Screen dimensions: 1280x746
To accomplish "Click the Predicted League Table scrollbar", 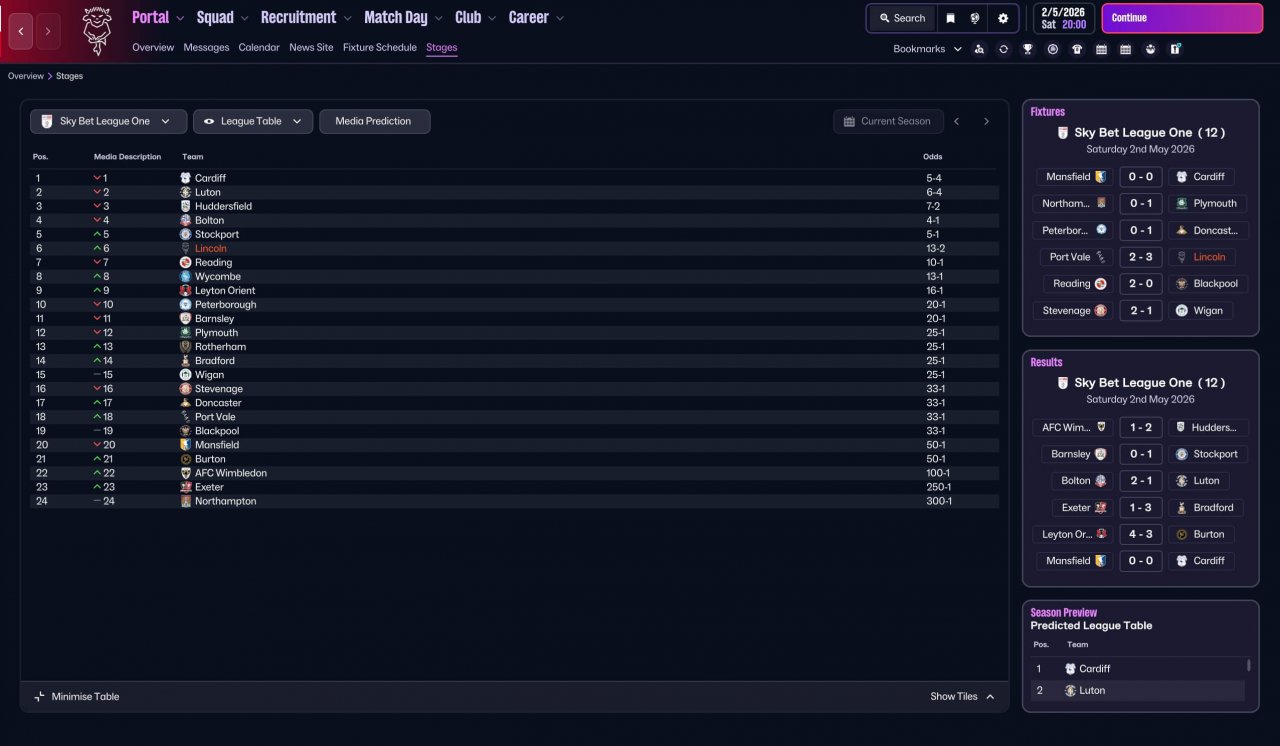I will click(1248, 665).
